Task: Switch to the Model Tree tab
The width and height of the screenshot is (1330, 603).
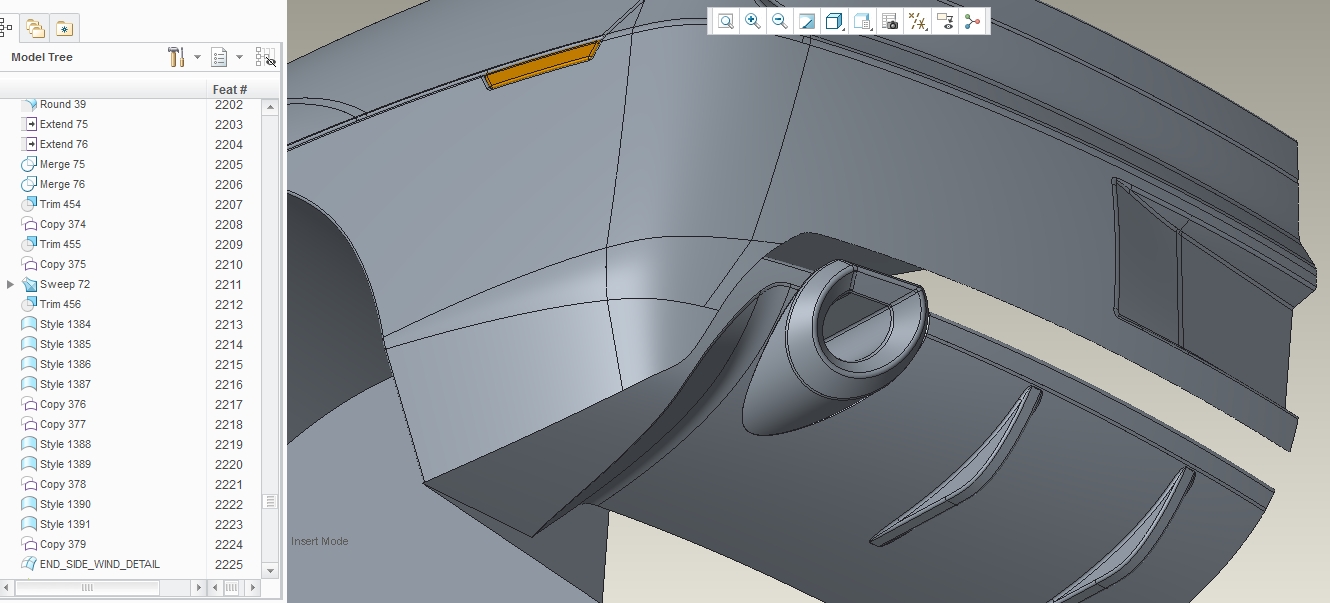Action: (6, 28)
